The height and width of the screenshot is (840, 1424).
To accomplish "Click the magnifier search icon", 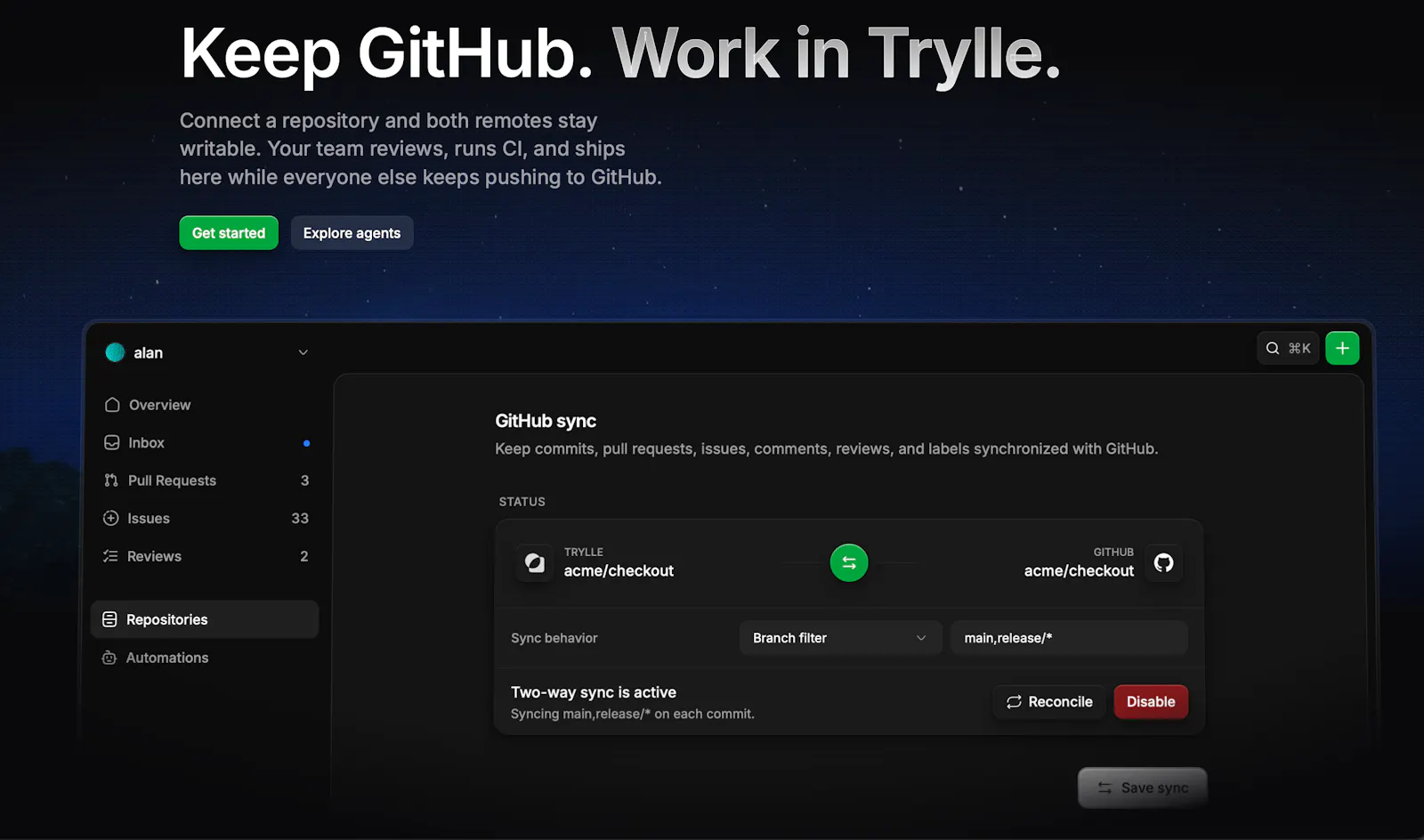I will (x=1273, y=348).
